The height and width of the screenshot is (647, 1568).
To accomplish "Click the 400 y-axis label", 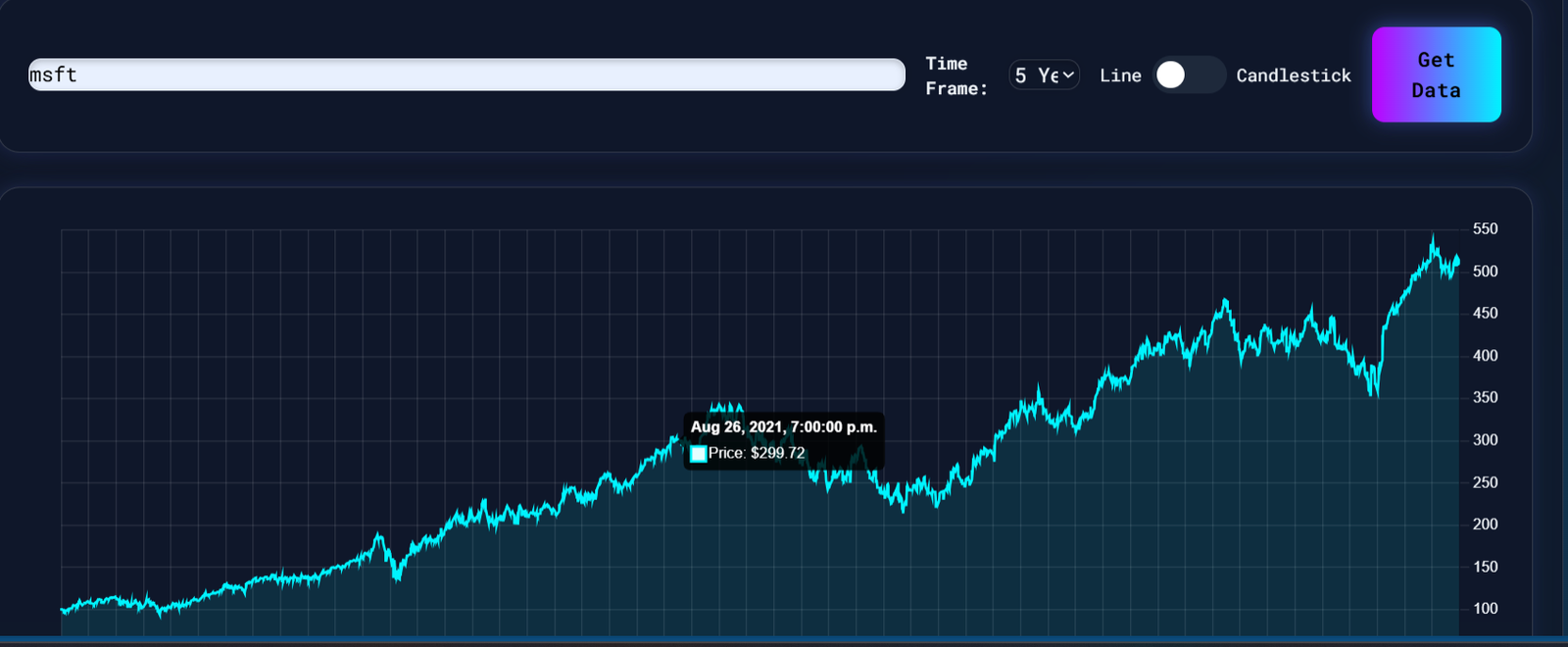I will pos(1485,356).
